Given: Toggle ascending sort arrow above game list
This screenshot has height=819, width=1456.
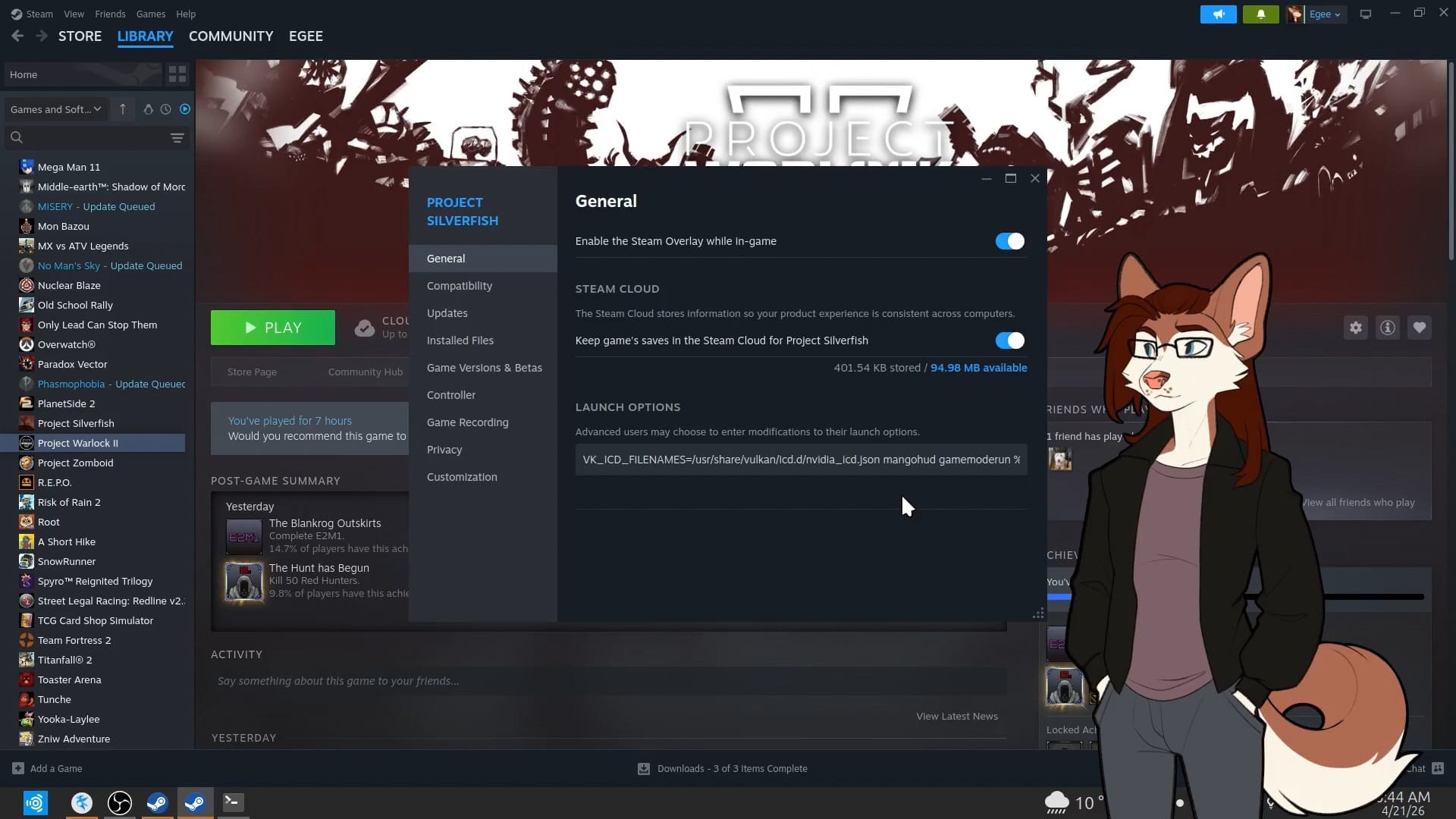Looking at the screenshot, I should 122,109.
